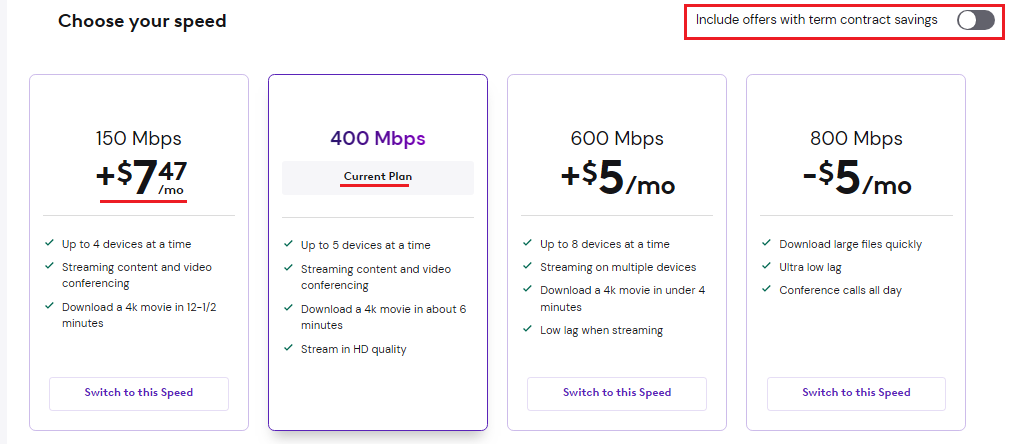The image size is (1012, 444).
Task: Click checkmark beside Up to 5 devices
Action: coord(288,244)
